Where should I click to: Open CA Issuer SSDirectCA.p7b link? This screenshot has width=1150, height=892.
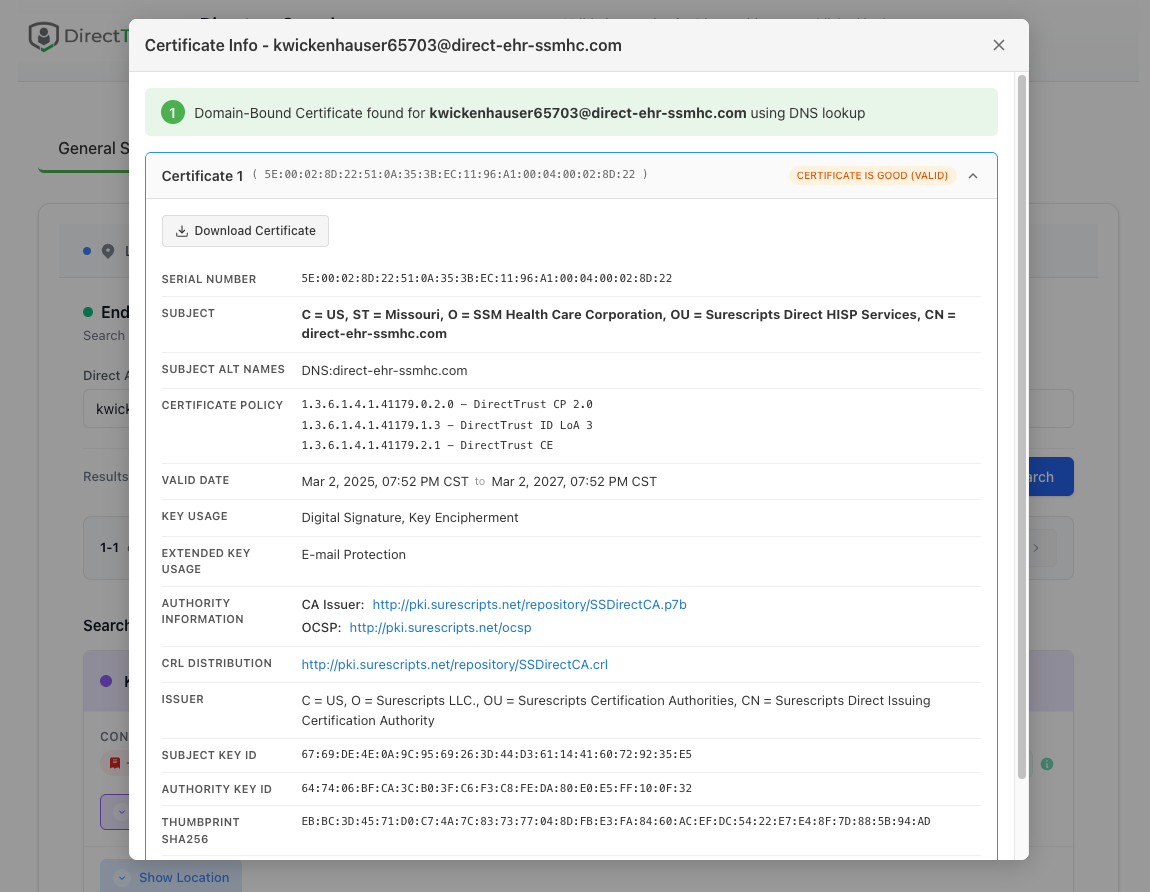(x=530, y=604)
